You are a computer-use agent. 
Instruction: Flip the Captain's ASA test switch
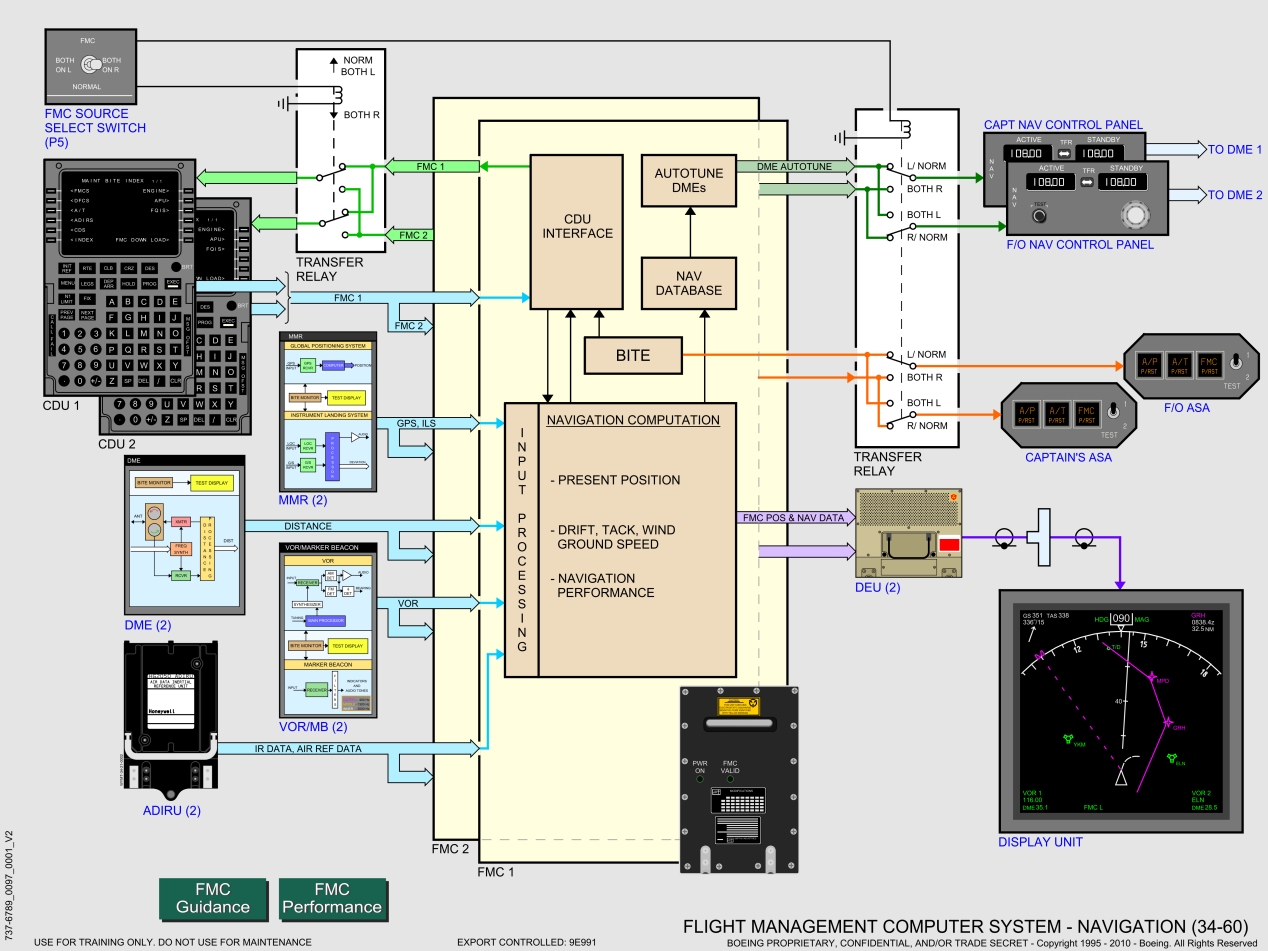pos(1113,413)
